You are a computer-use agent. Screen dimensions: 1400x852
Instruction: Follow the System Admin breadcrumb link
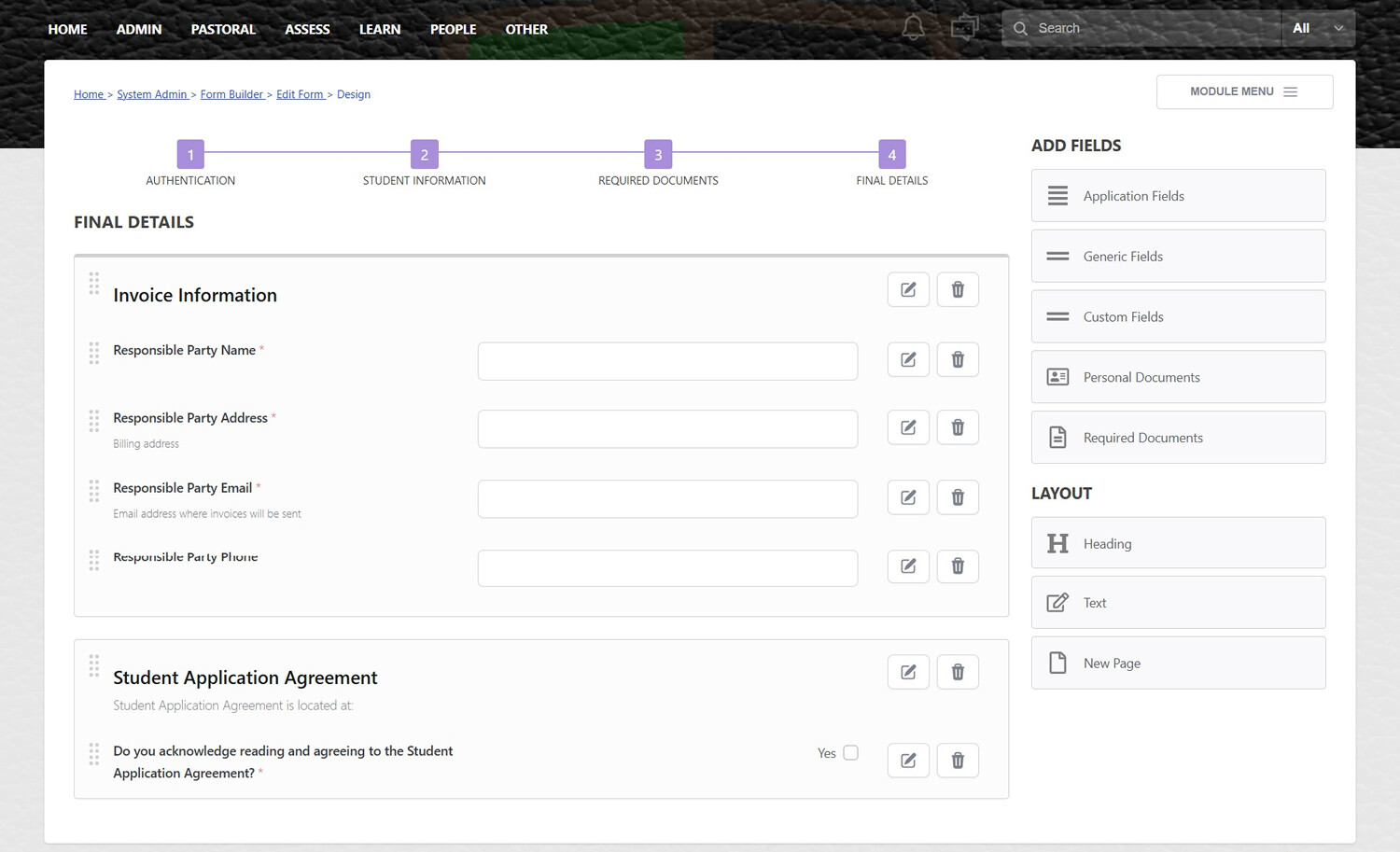[x=152, y=94]
